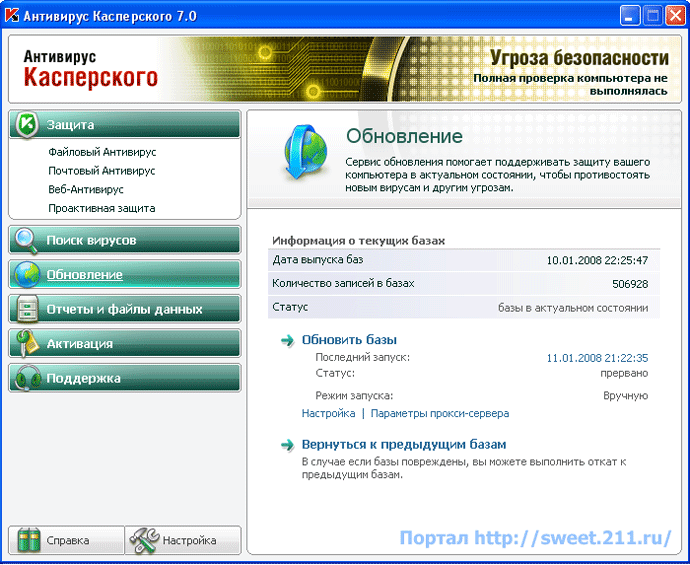This screenshot has width=690, height=565.
Task: Open the Поиск вирусов section
Action: point(125,240)
